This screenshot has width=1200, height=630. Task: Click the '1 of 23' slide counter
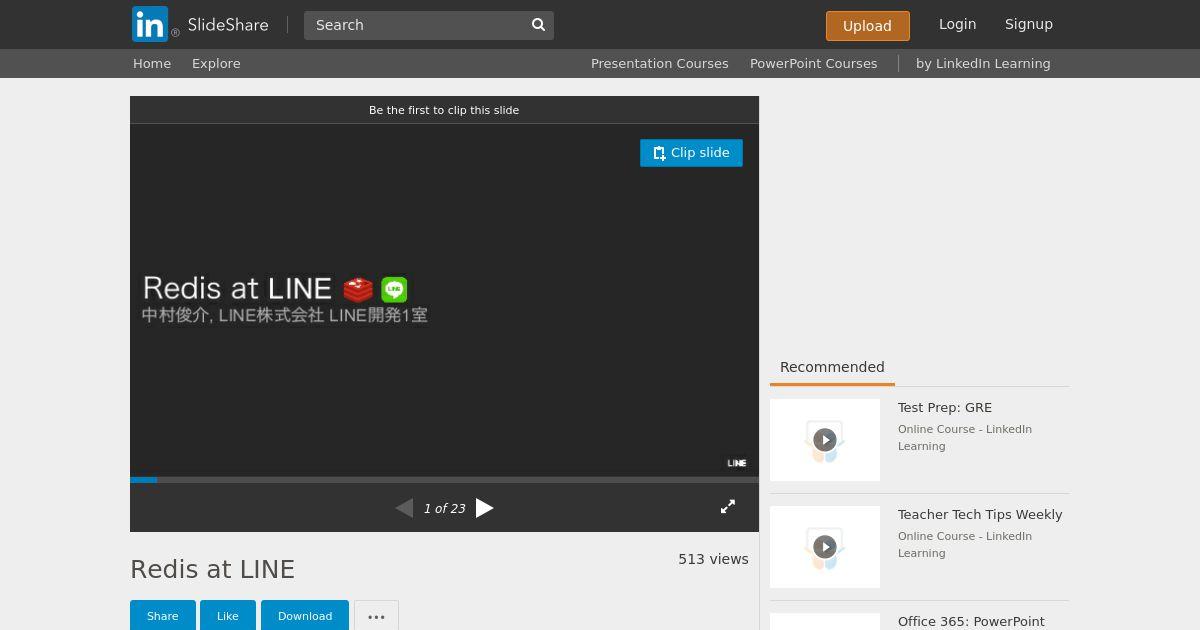[x=444, y=508]
